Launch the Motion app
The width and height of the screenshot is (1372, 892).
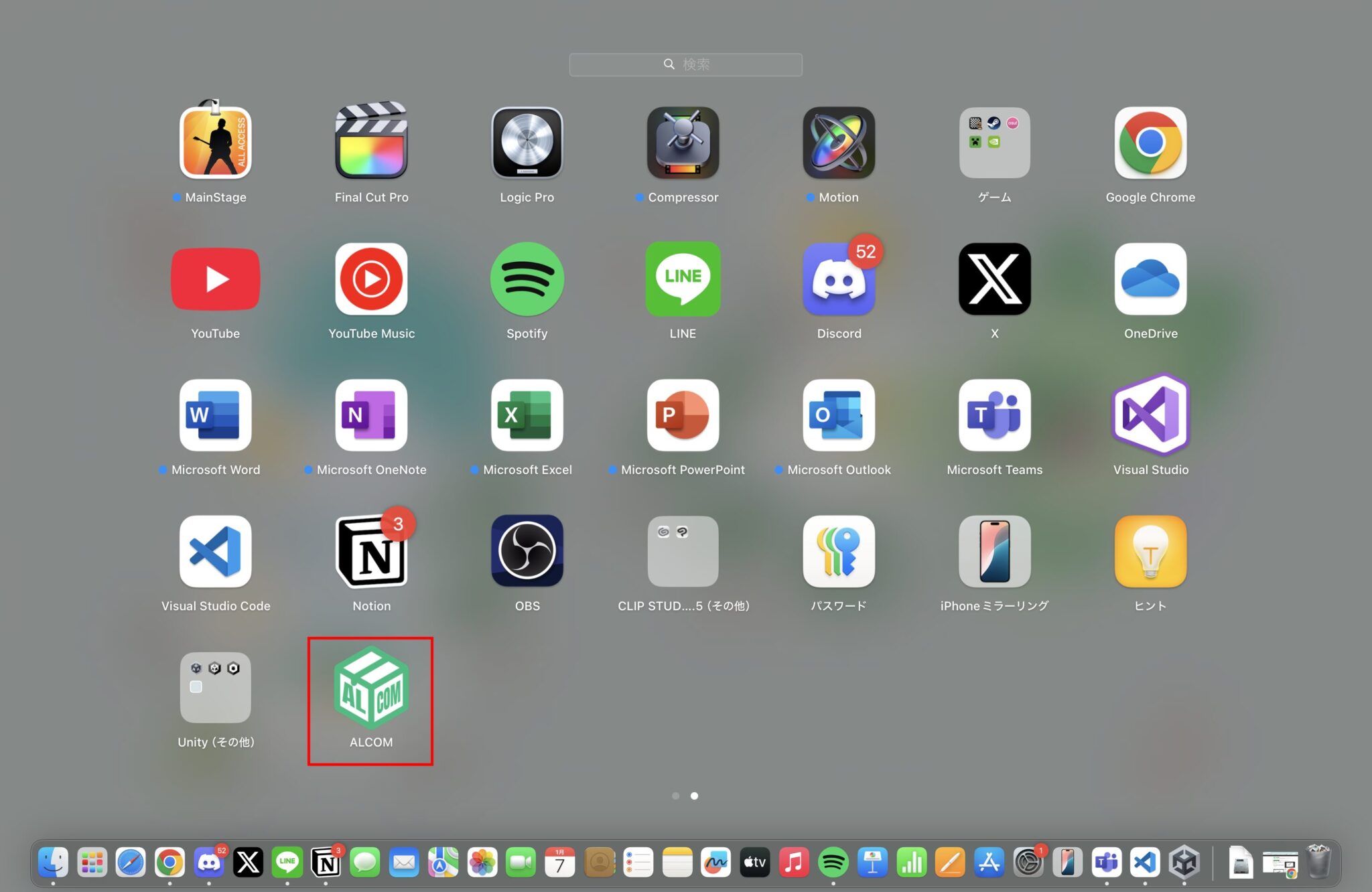839,143
